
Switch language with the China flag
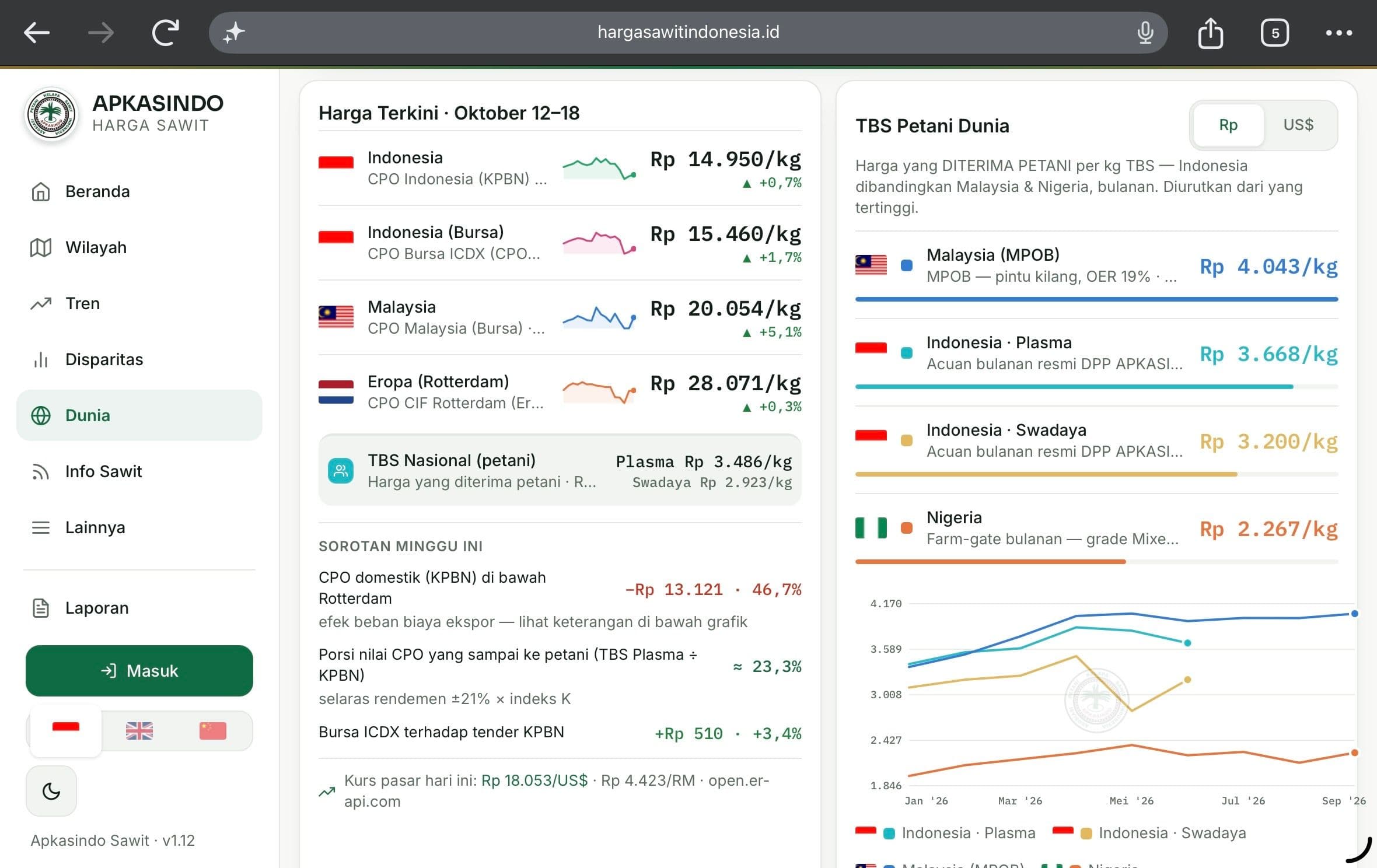[212, 730]
